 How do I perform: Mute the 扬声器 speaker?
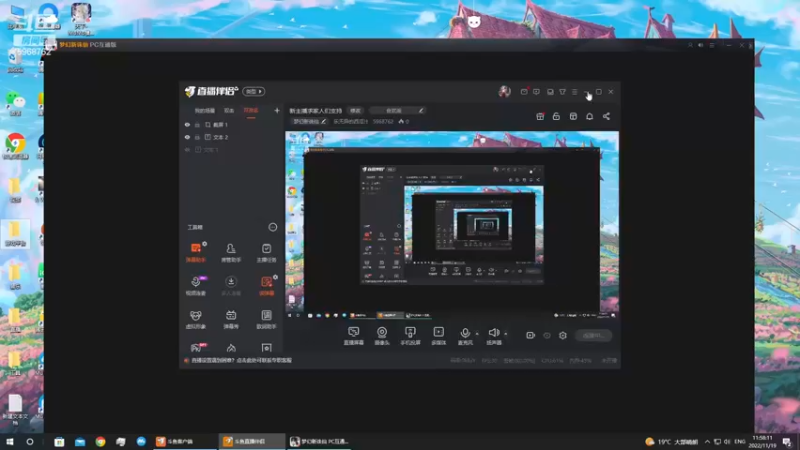[493, 336]
